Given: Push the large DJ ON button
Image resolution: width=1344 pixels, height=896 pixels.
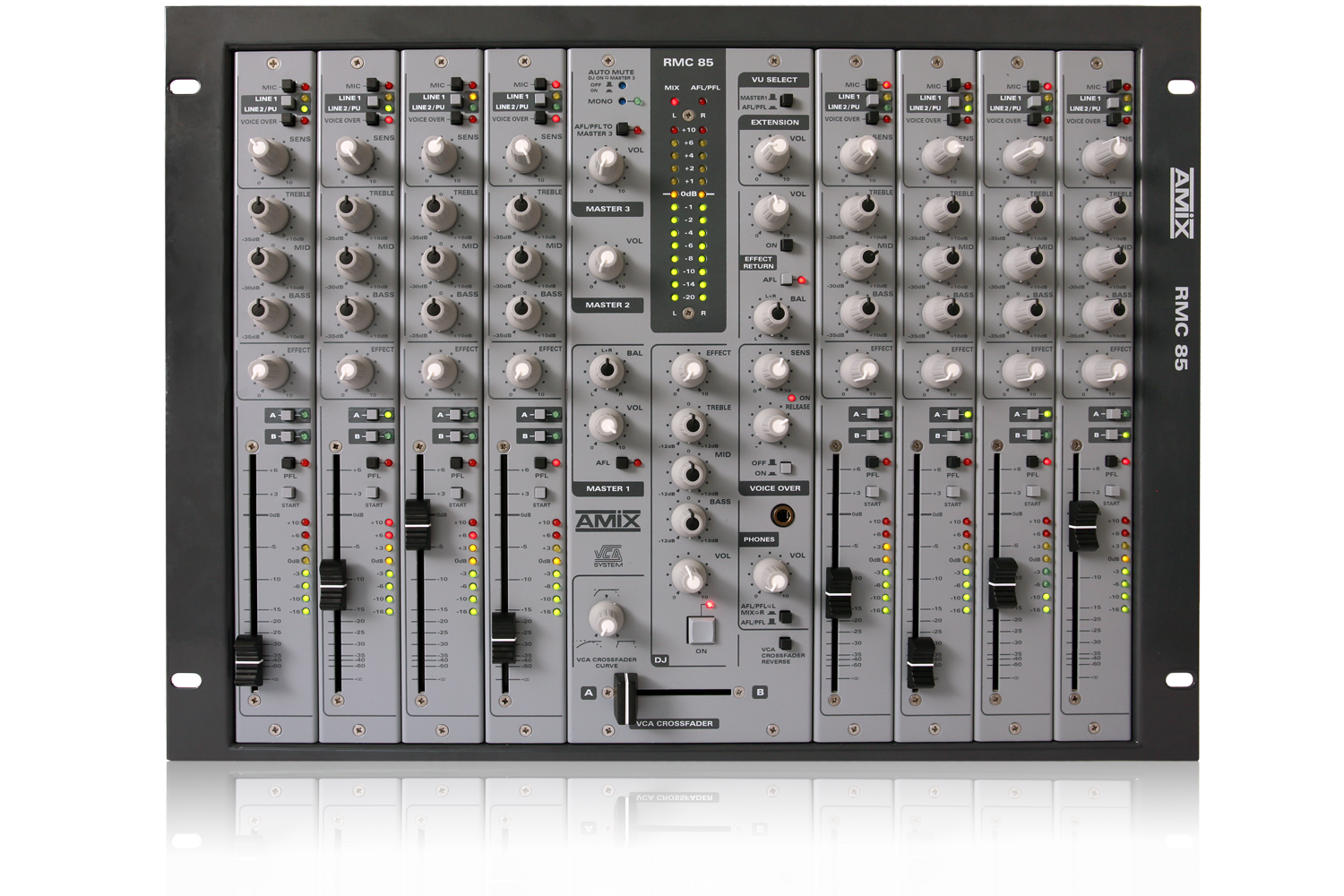Looking at the screenshot, I should 701,630.
